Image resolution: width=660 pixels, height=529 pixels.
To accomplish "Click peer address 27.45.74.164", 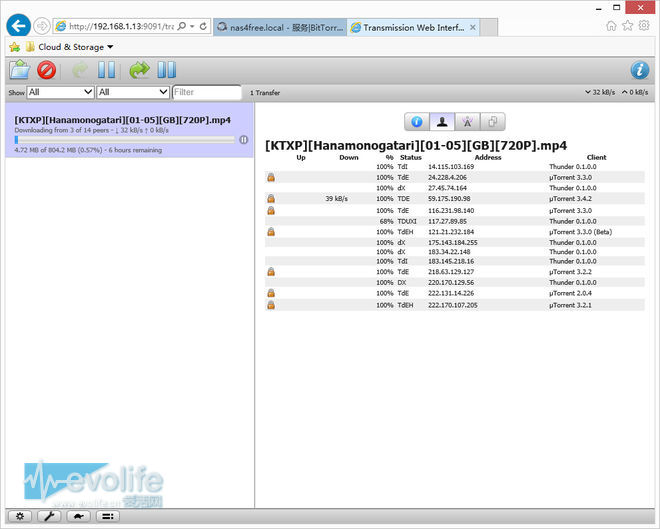I will point(447,188).
